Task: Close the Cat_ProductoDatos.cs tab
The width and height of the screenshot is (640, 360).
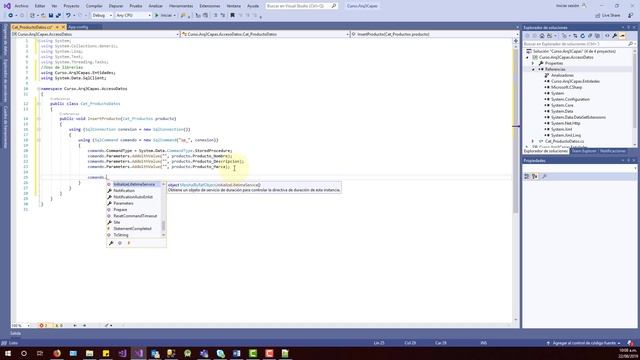Action: (x=63, y=27)
